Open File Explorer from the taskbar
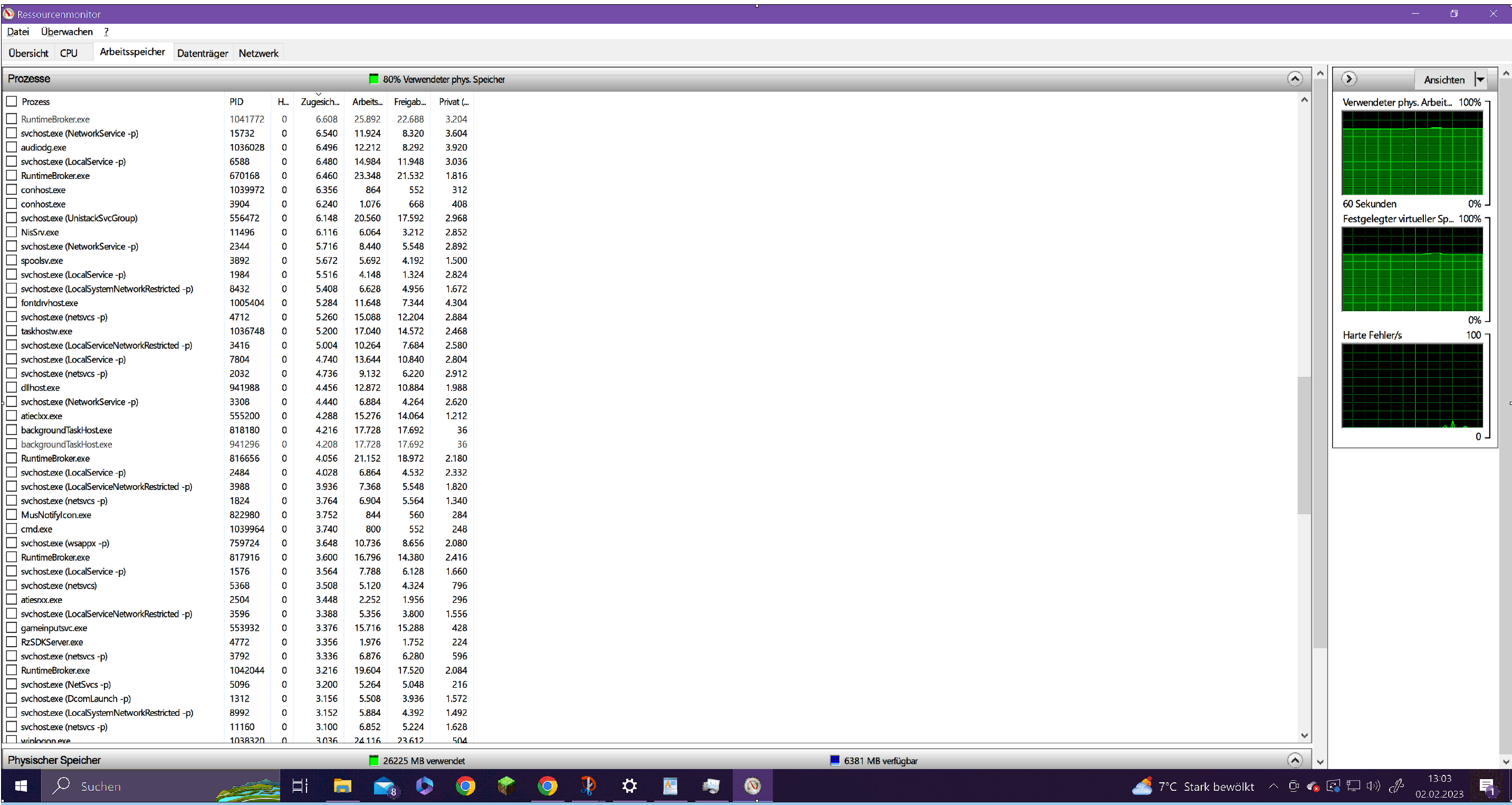1512x805 pixels. 342,785
